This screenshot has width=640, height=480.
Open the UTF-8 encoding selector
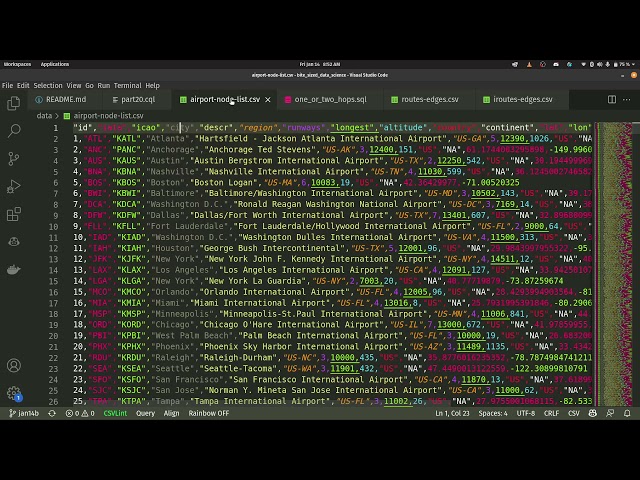click(523, 413)
